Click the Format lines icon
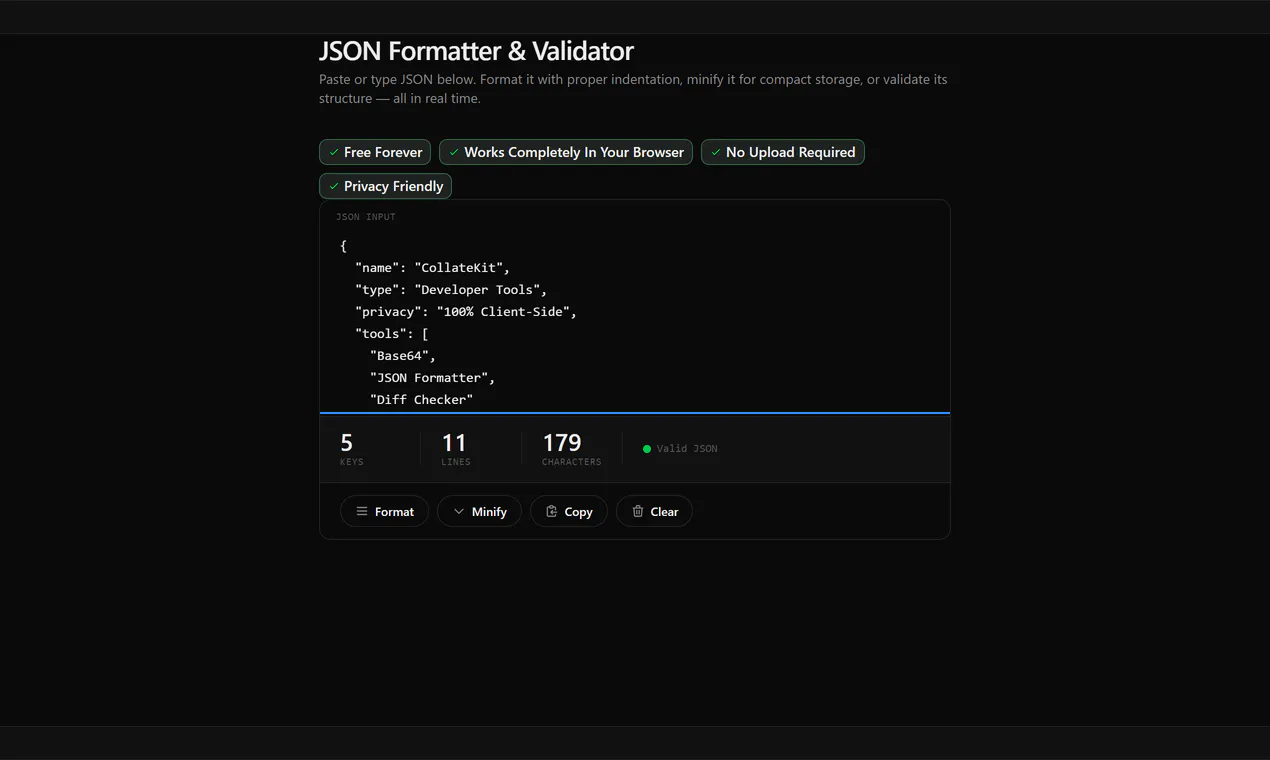The width and height of the screenshot is (1270, 760). tap(362, 511)
